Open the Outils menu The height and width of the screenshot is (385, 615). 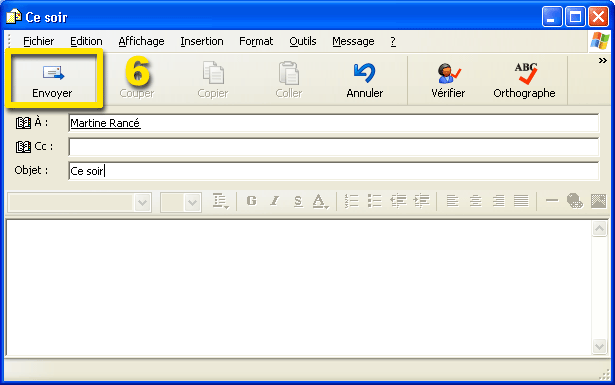pyautogui.click(x=303, y=41)
